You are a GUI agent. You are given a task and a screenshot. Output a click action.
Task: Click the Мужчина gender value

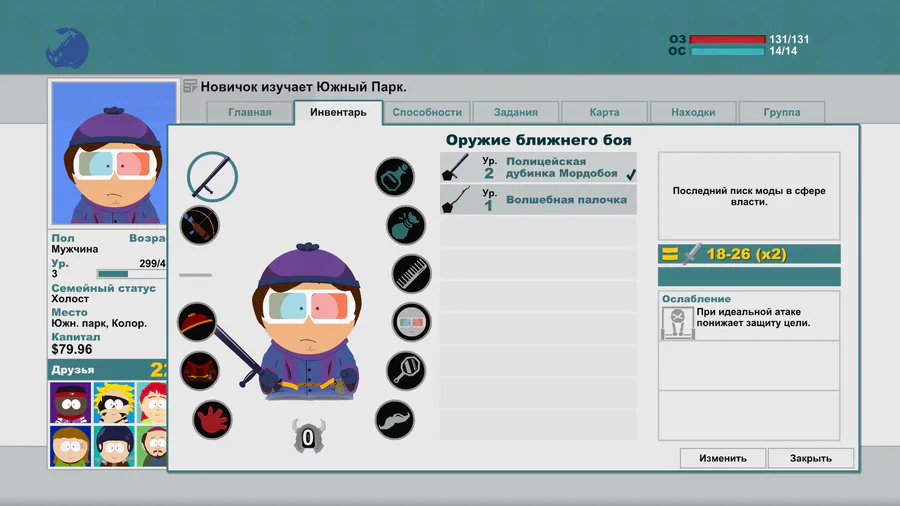pos(75,249)
